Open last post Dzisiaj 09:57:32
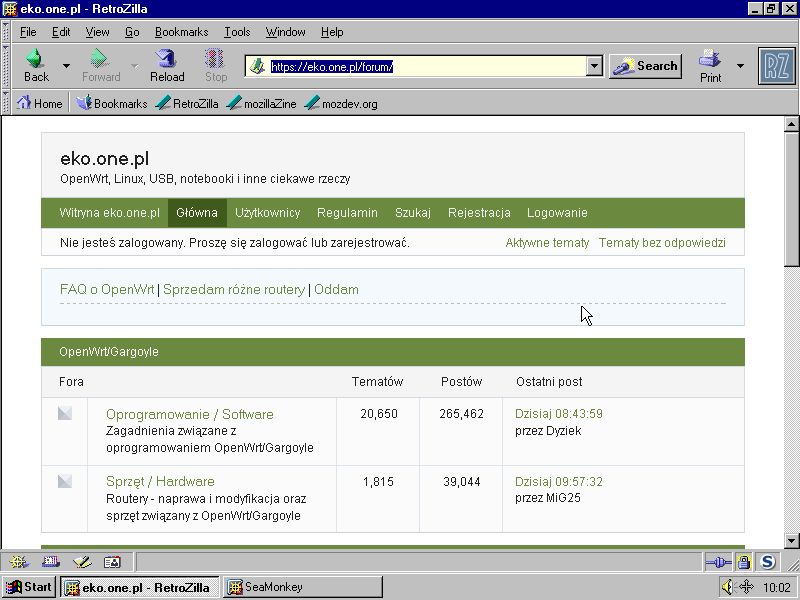 559,482
